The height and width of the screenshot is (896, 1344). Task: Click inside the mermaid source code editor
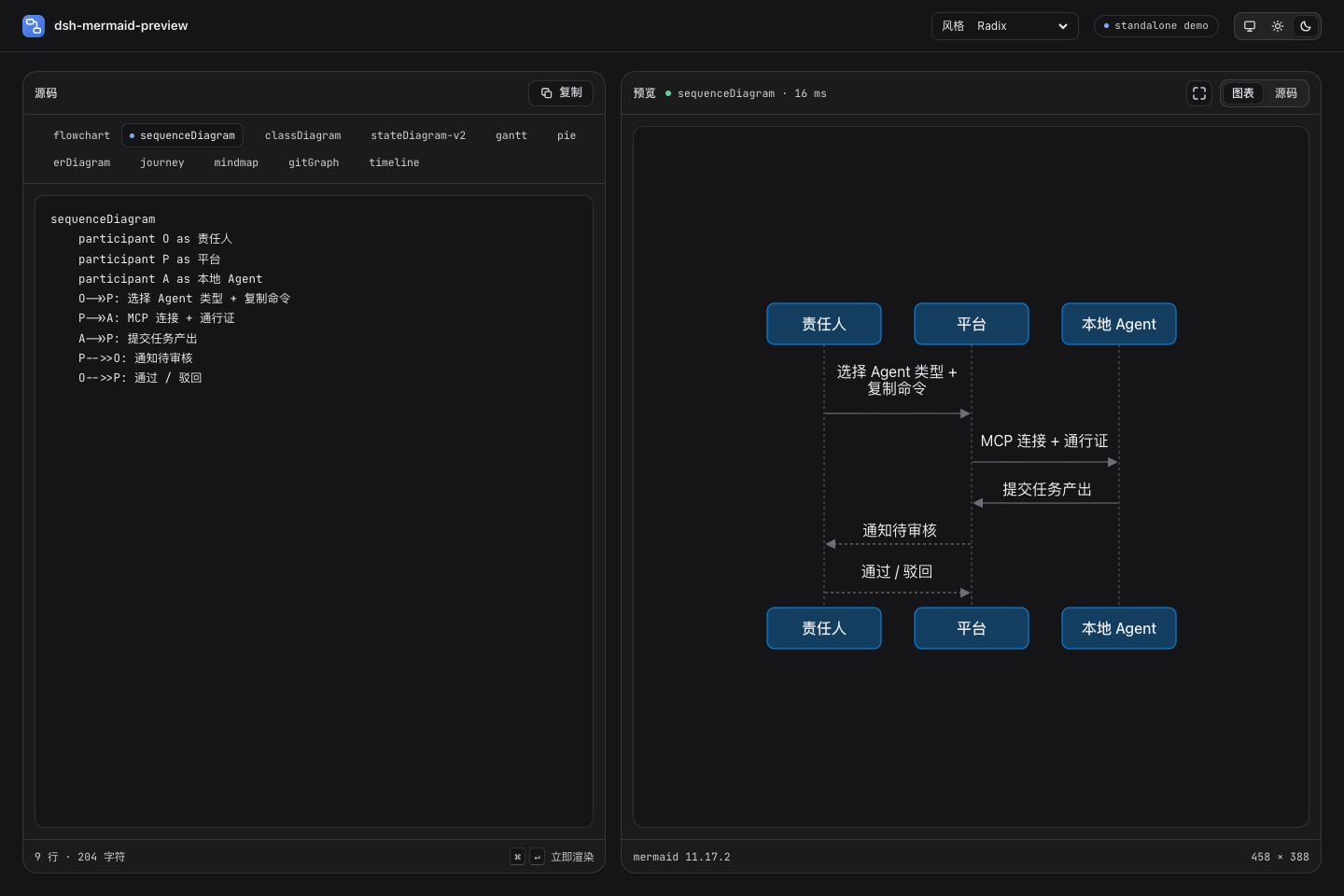(x=314, y=511)
